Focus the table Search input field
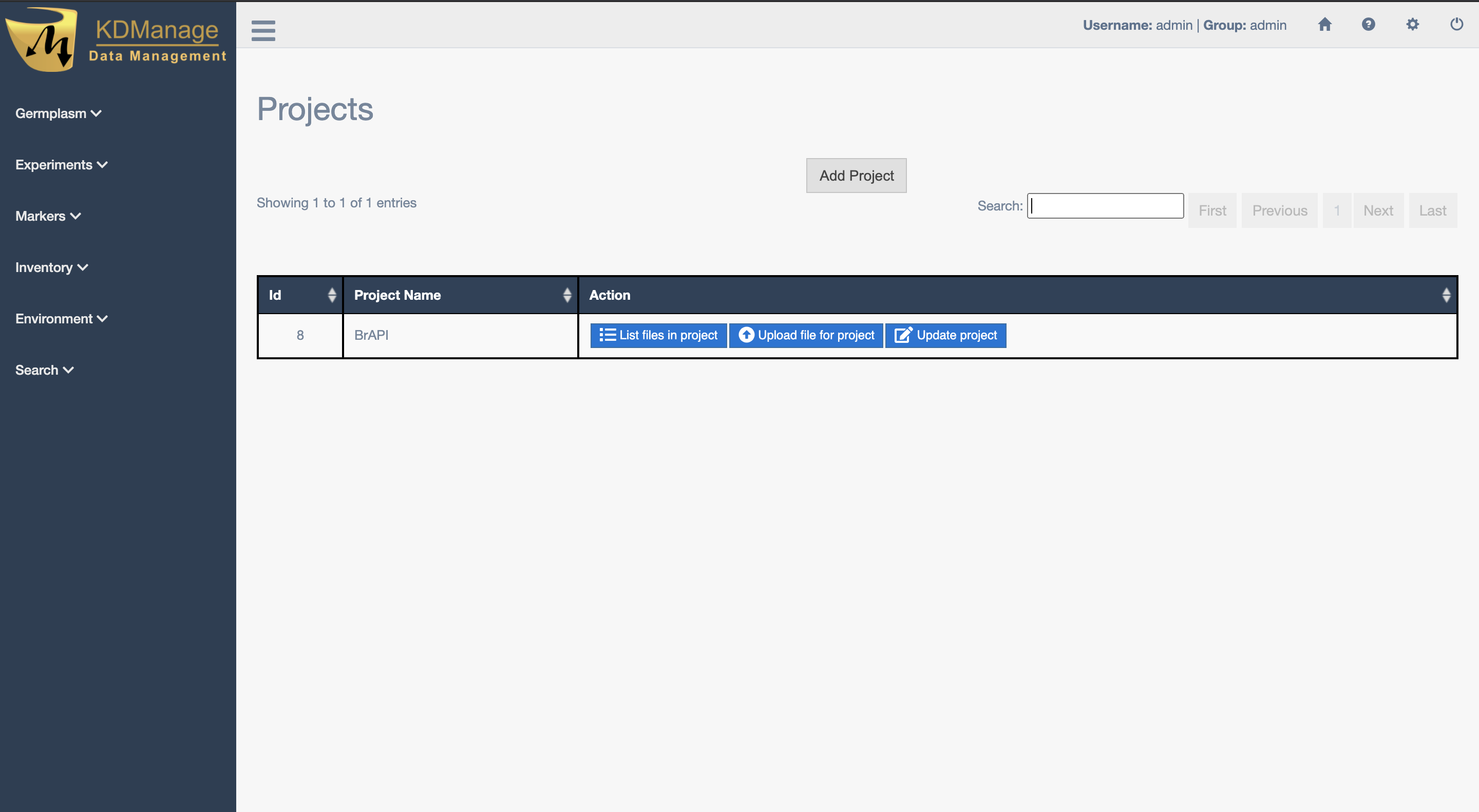The image size is (1479, 812). coord(1105,206)
